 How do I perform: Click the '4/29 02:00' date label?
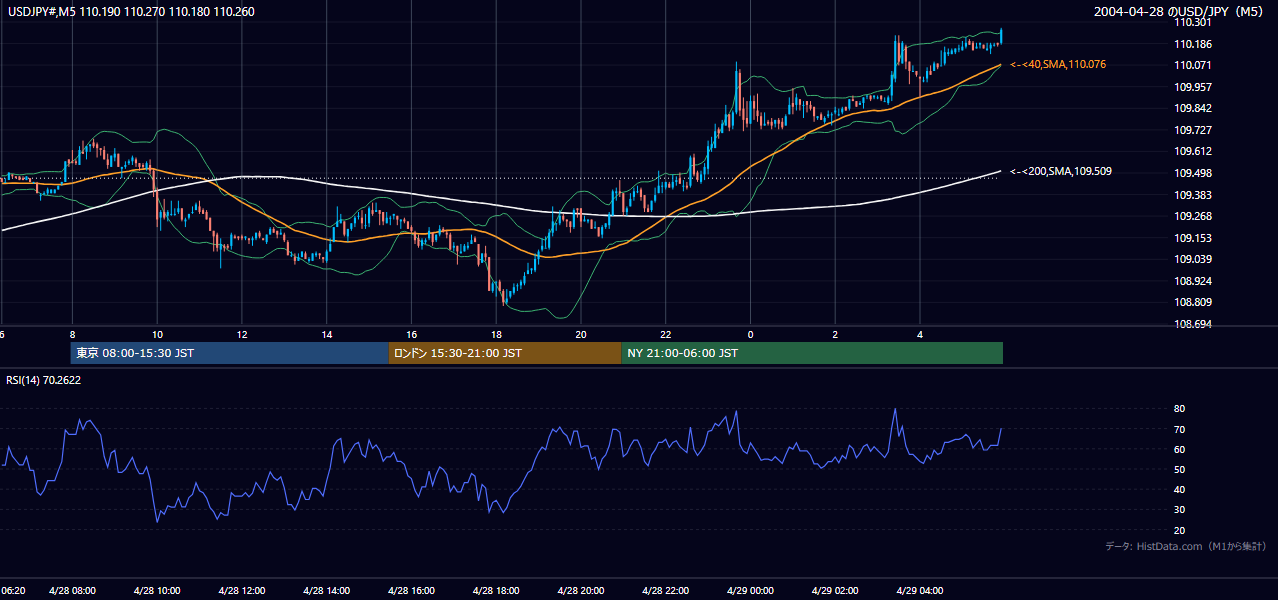(x=836, y=591)
